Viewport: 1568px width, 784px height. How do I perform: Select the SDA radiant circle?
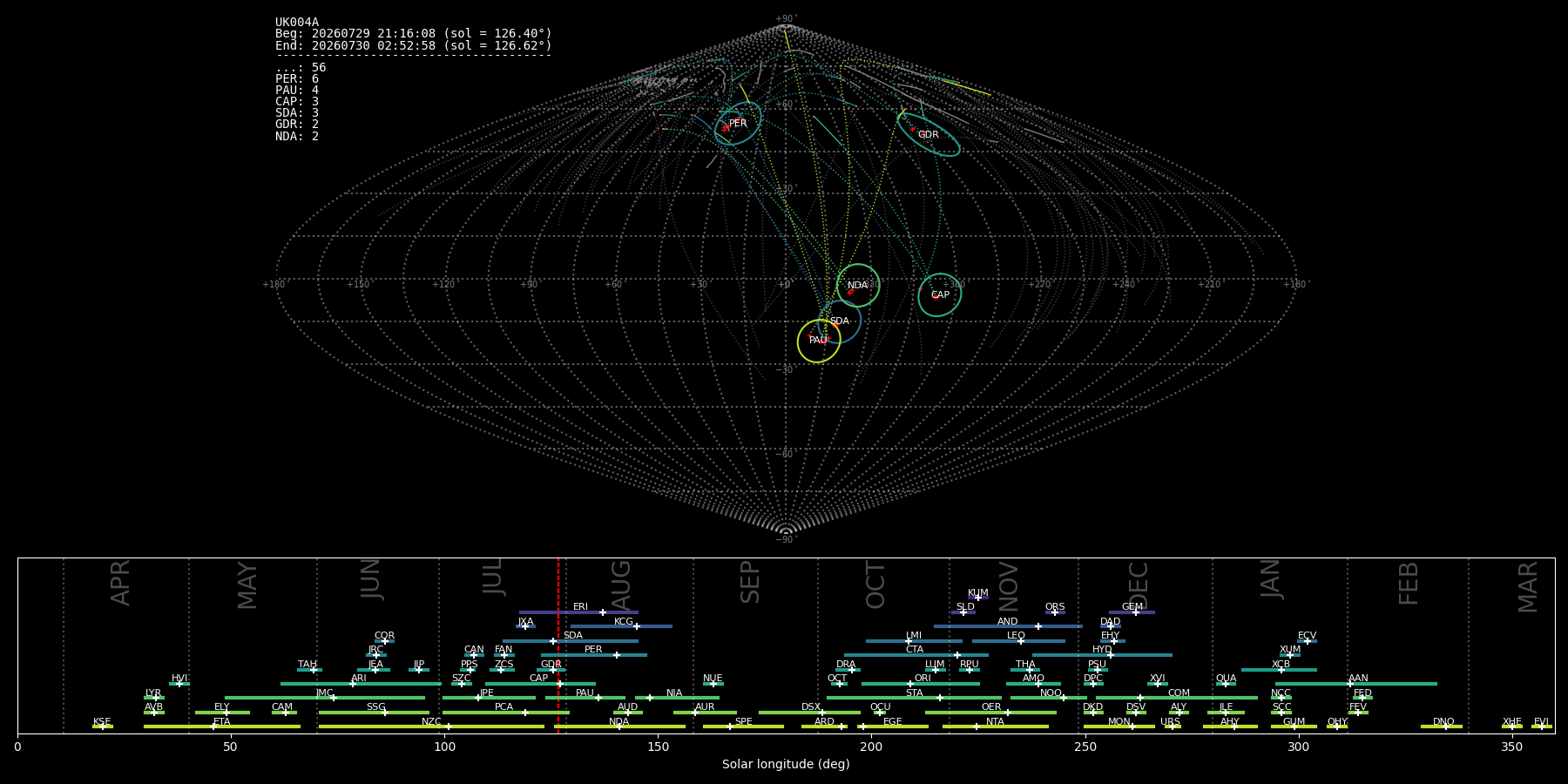click(839, 321)
